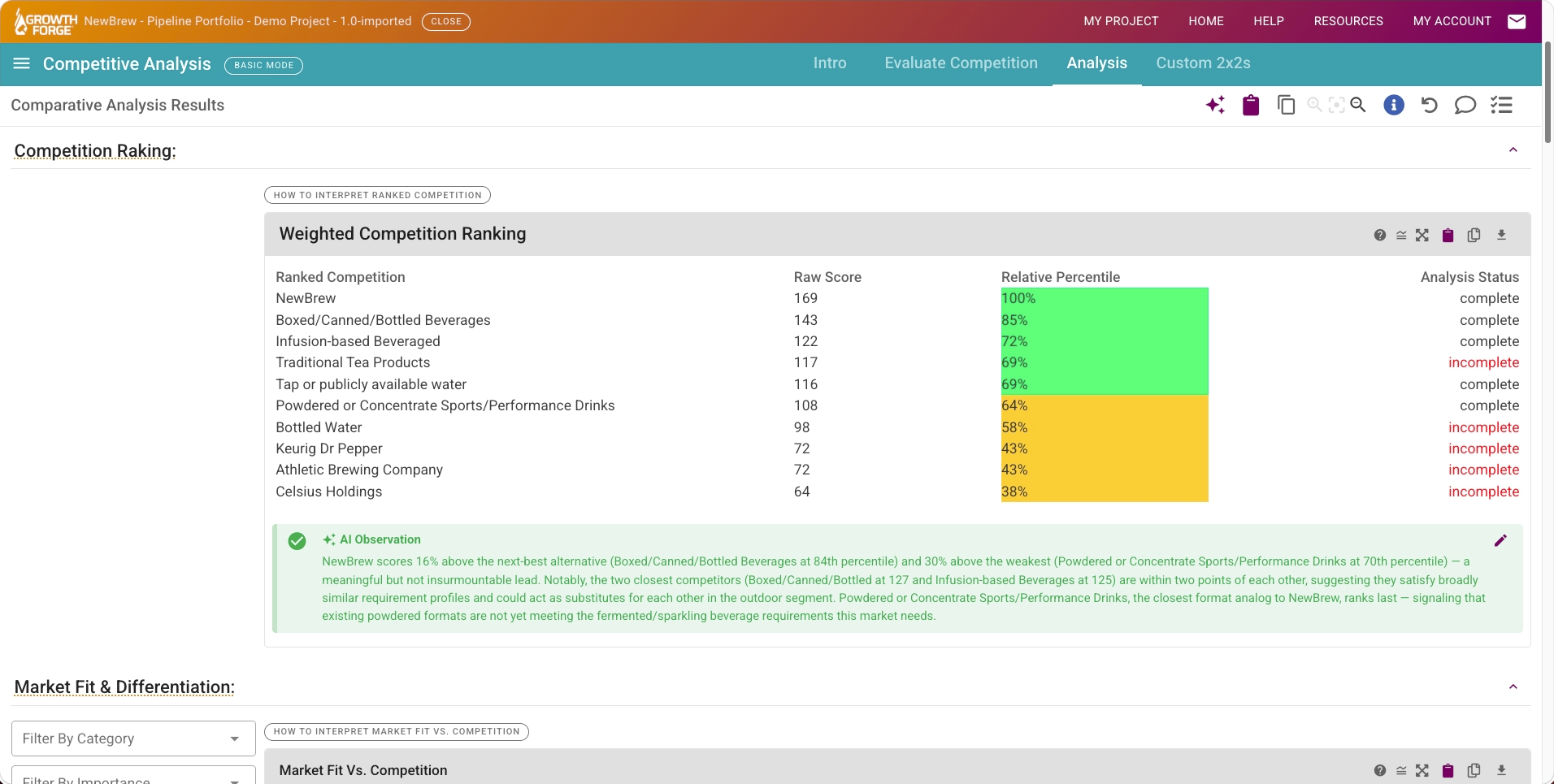Expand Weighted Competition Ranking panel to fullscreen

[x=1422, y=235]
